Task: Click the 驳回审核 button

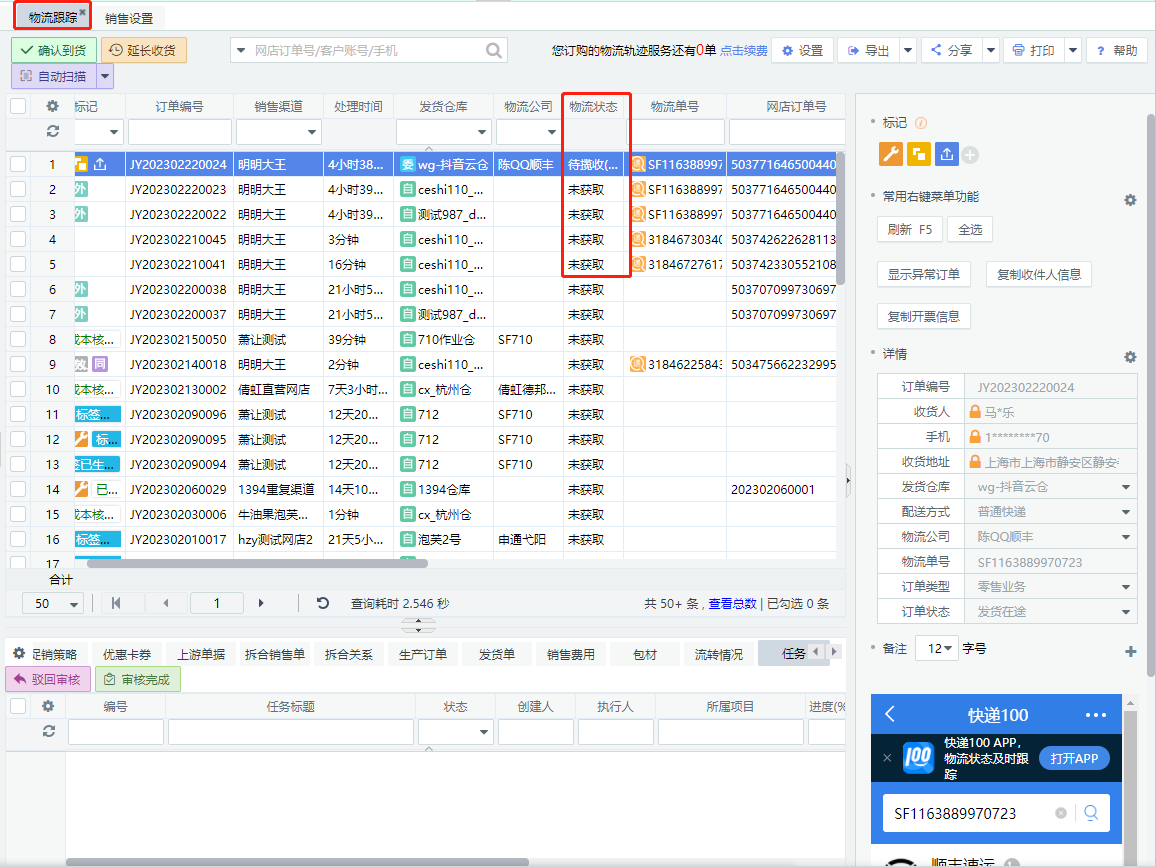Action: [48, 679]
